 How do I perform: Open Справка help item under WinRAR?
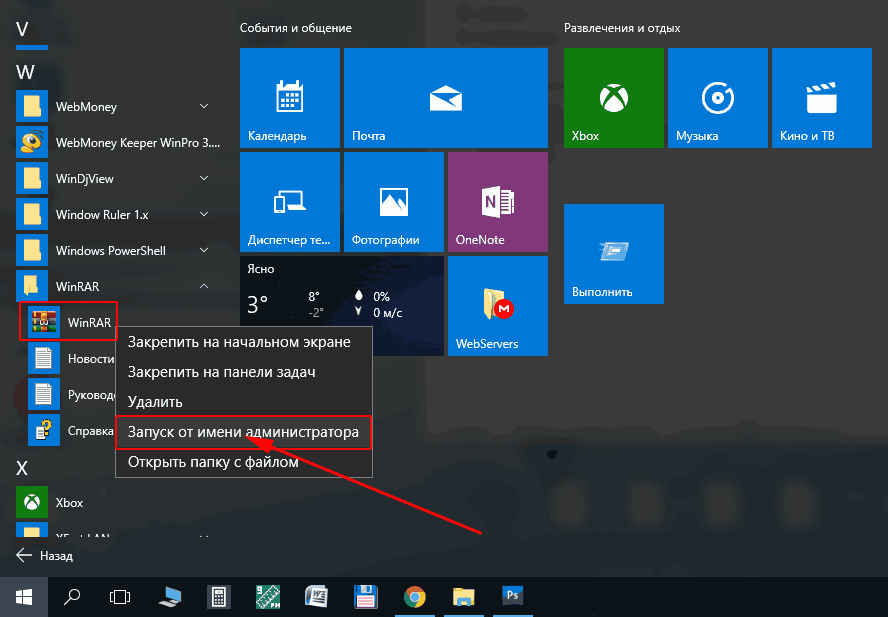71,431
